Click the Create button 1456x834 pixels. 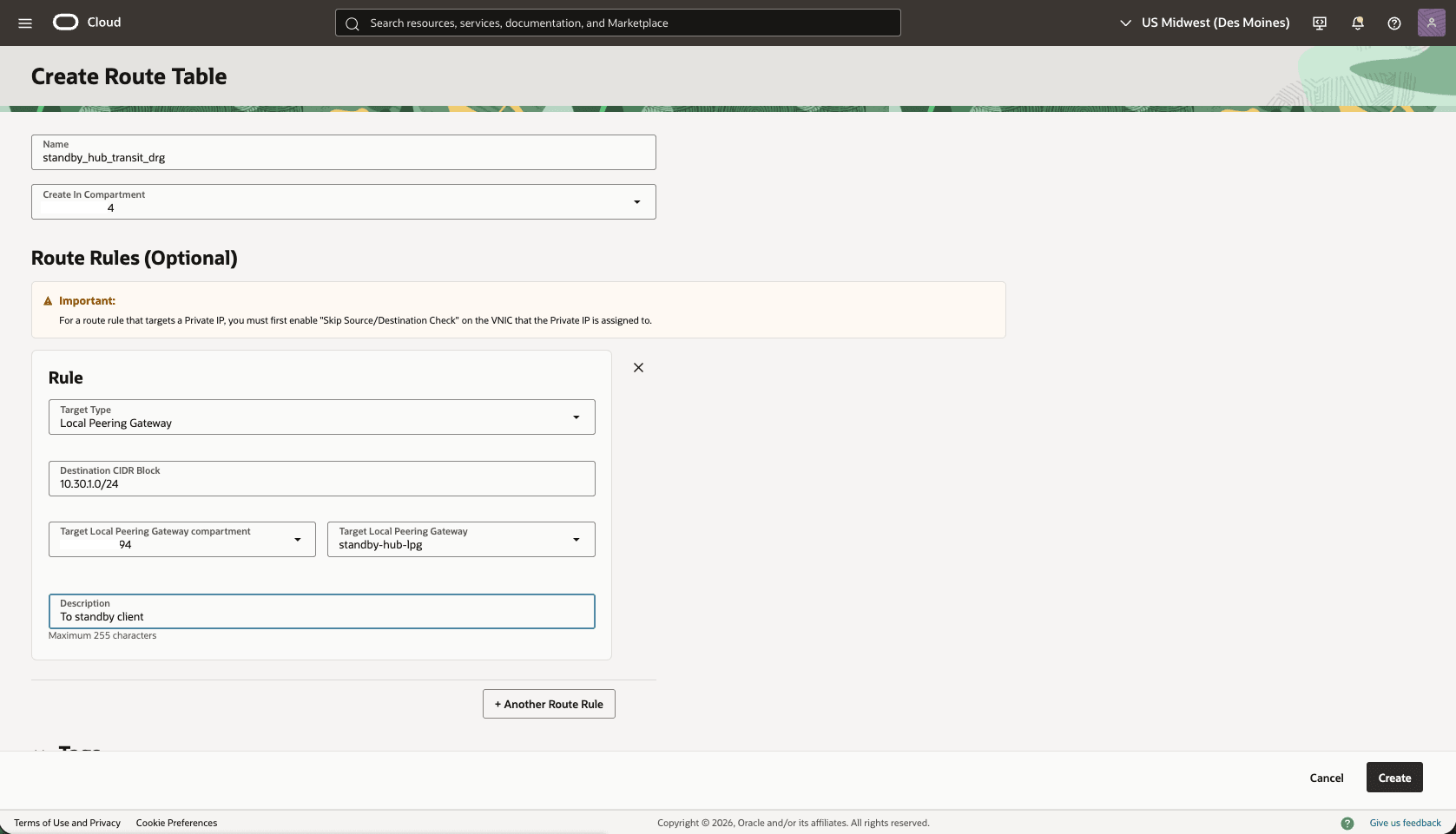1393,777
